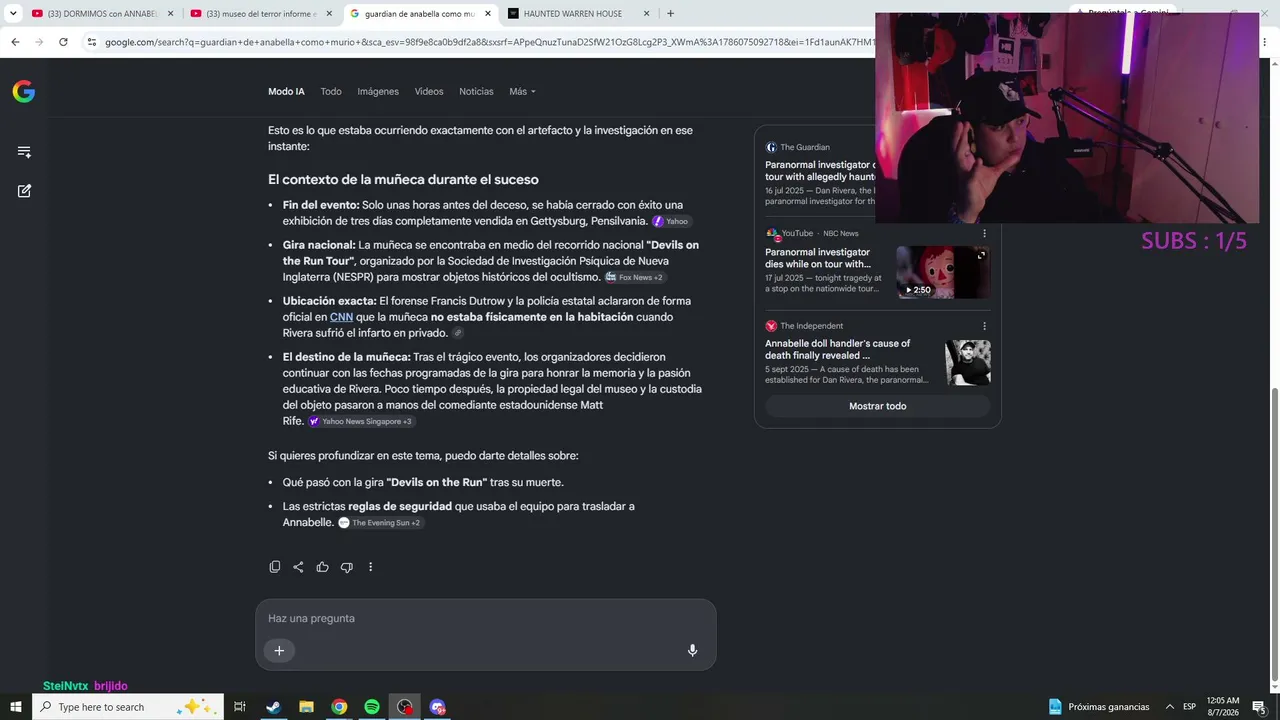Expand the 'Más' search filter dropdown
Viewport: 1280px width, 720px height.
coord(522,92)
